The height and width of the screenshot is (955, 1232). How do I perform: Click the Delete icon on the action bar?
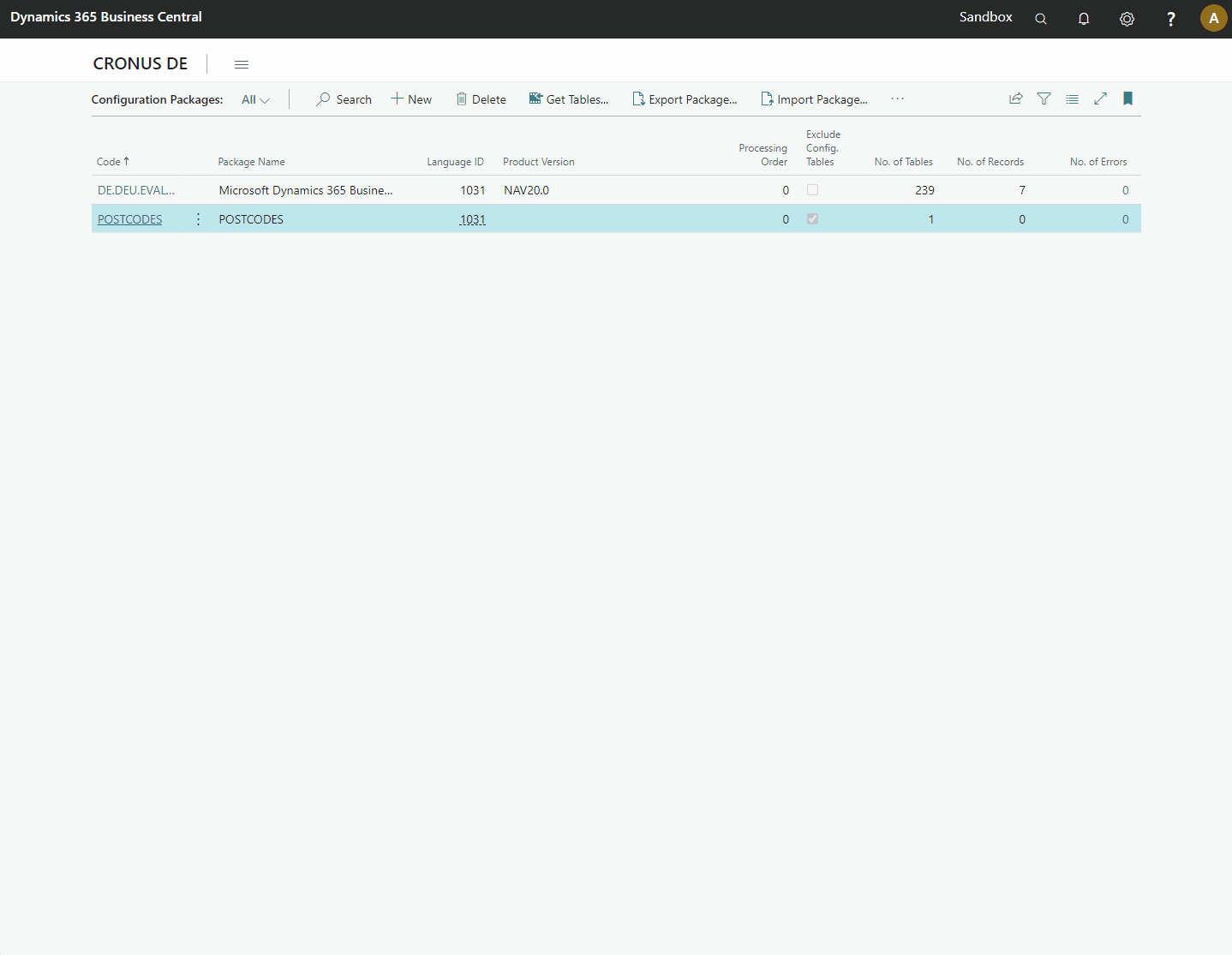(x=461, y=98)
